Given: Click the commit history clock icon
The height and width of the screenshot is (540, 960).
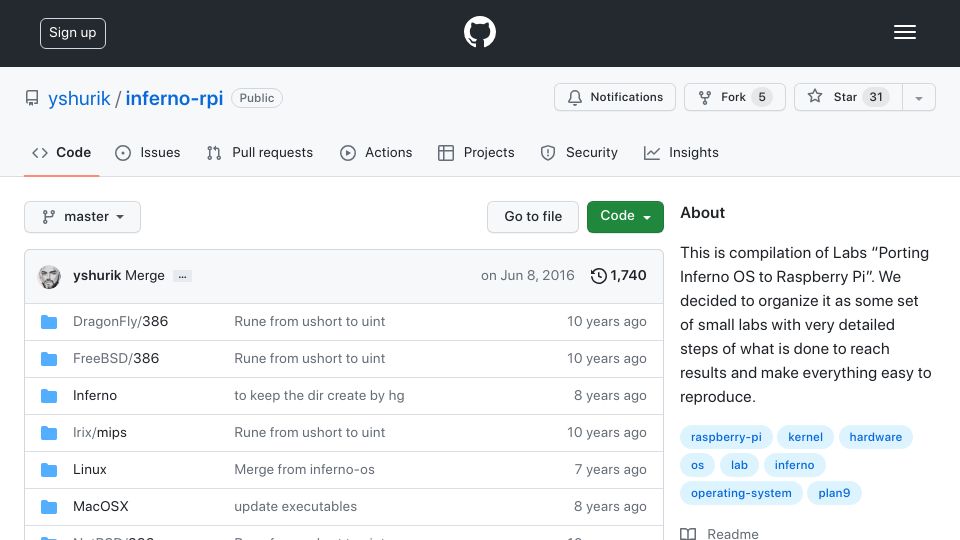Looking at the screenshot, I should click(x=598, y=276).
